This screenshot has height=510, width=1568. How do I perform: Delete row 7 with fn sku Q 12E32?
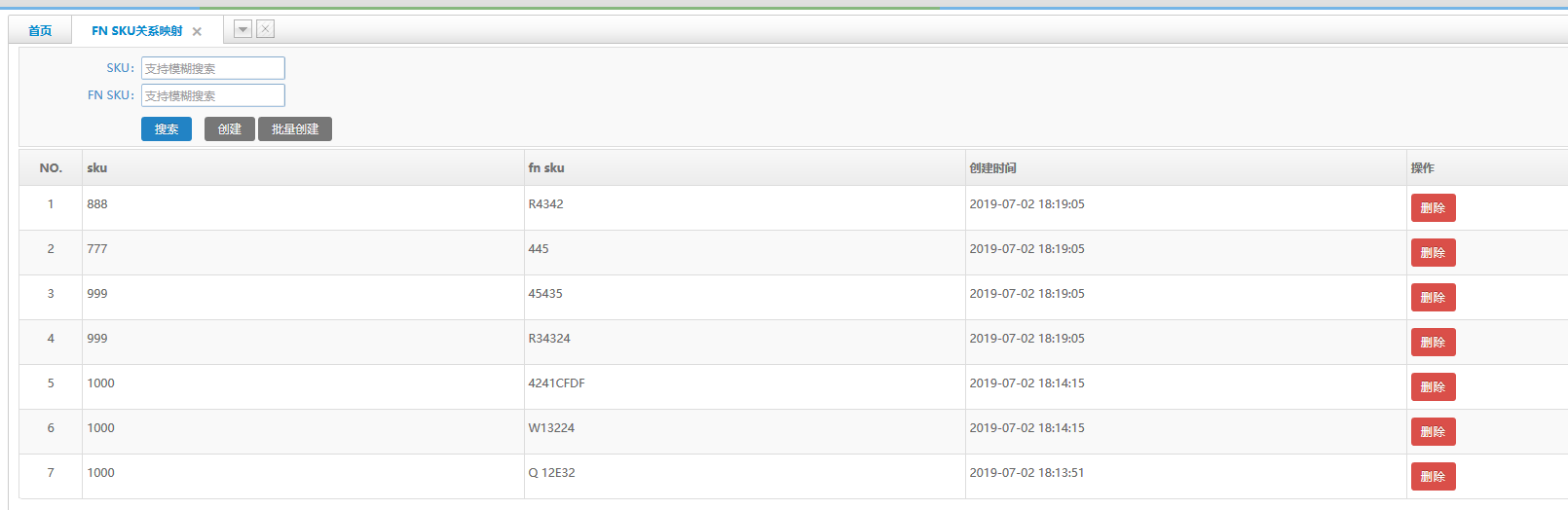pos(1432,477)
